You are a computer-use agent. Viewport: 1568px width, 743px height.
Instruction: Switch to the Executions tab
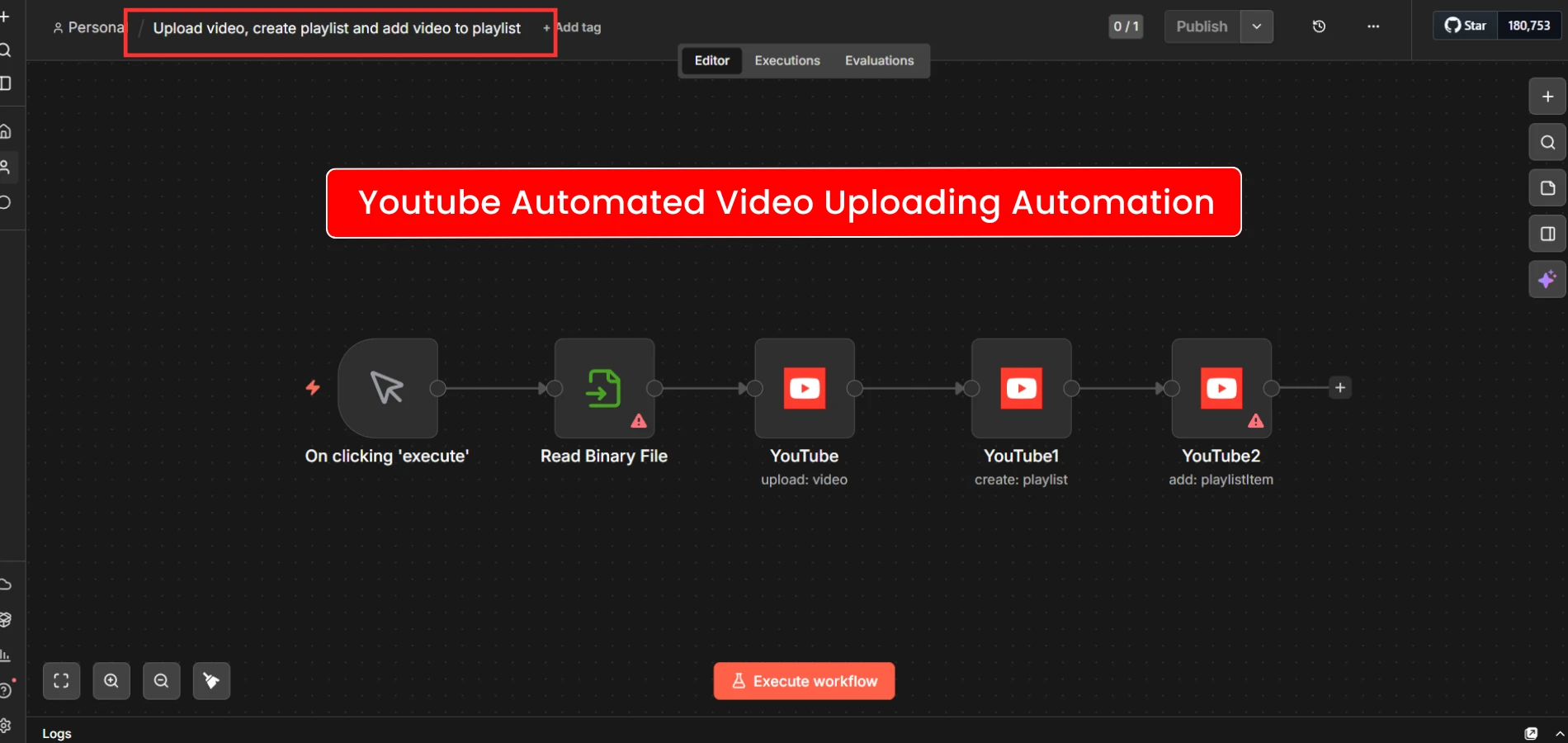pyautogui.click(x=787, y=61)
